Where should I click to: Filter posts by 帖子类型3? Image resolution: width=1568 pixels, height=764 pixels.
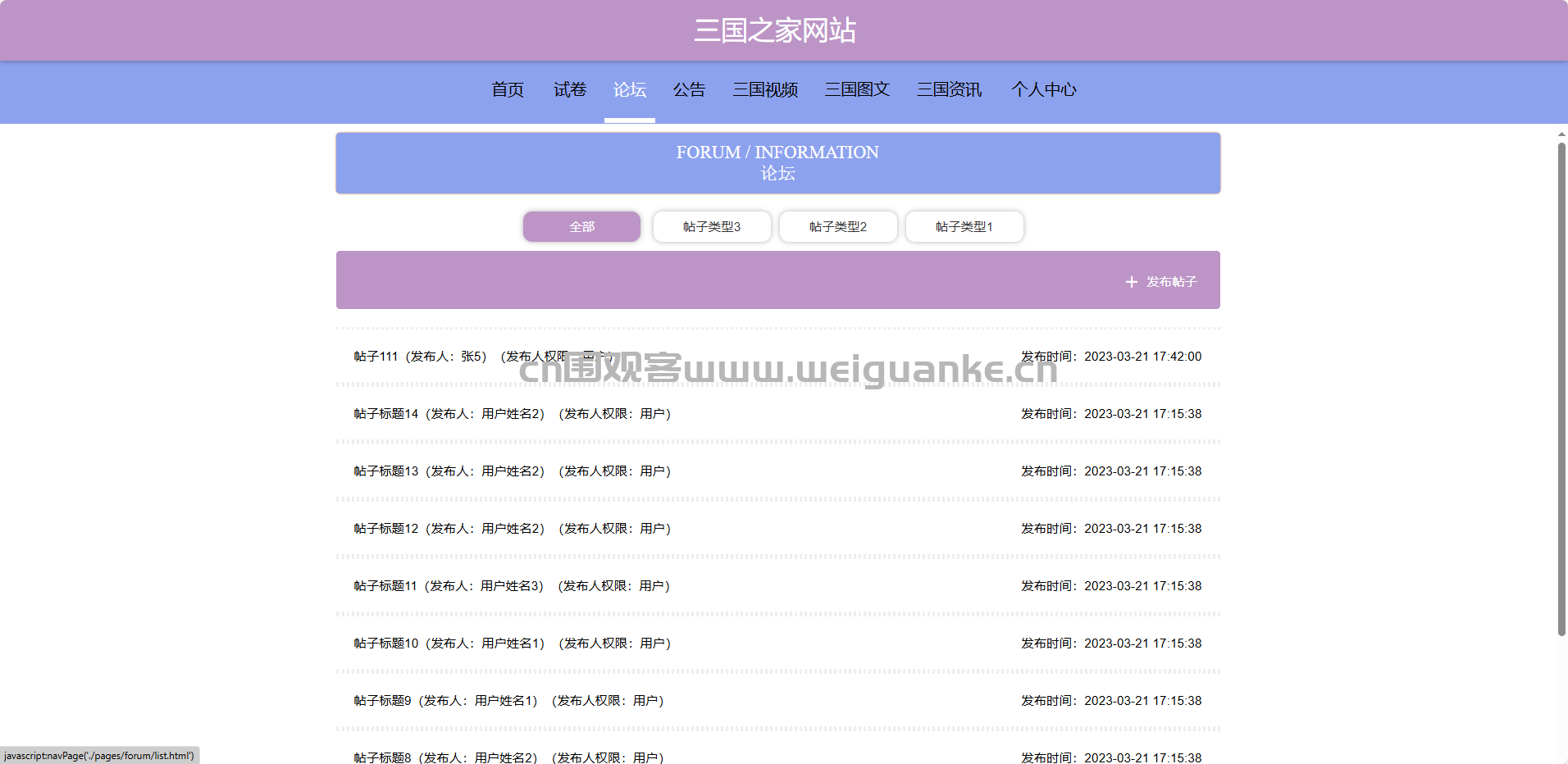coord(712,227)
